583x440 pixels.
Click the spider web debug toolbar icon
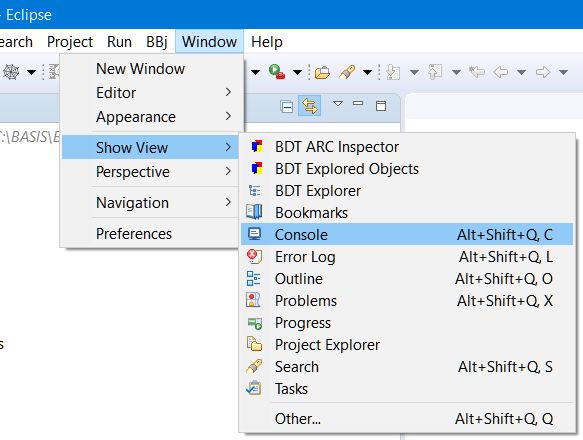coord(11,71)
